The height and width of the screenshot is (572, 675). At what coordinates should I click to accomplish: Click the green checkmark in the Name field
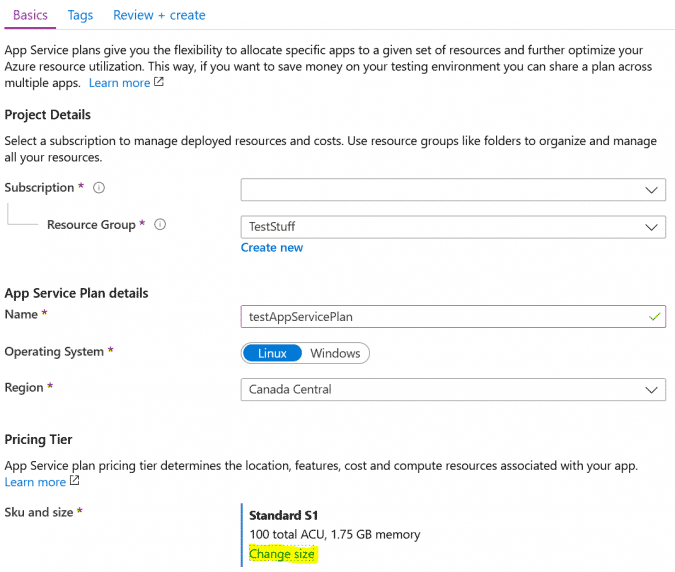[x=654, y=317]
